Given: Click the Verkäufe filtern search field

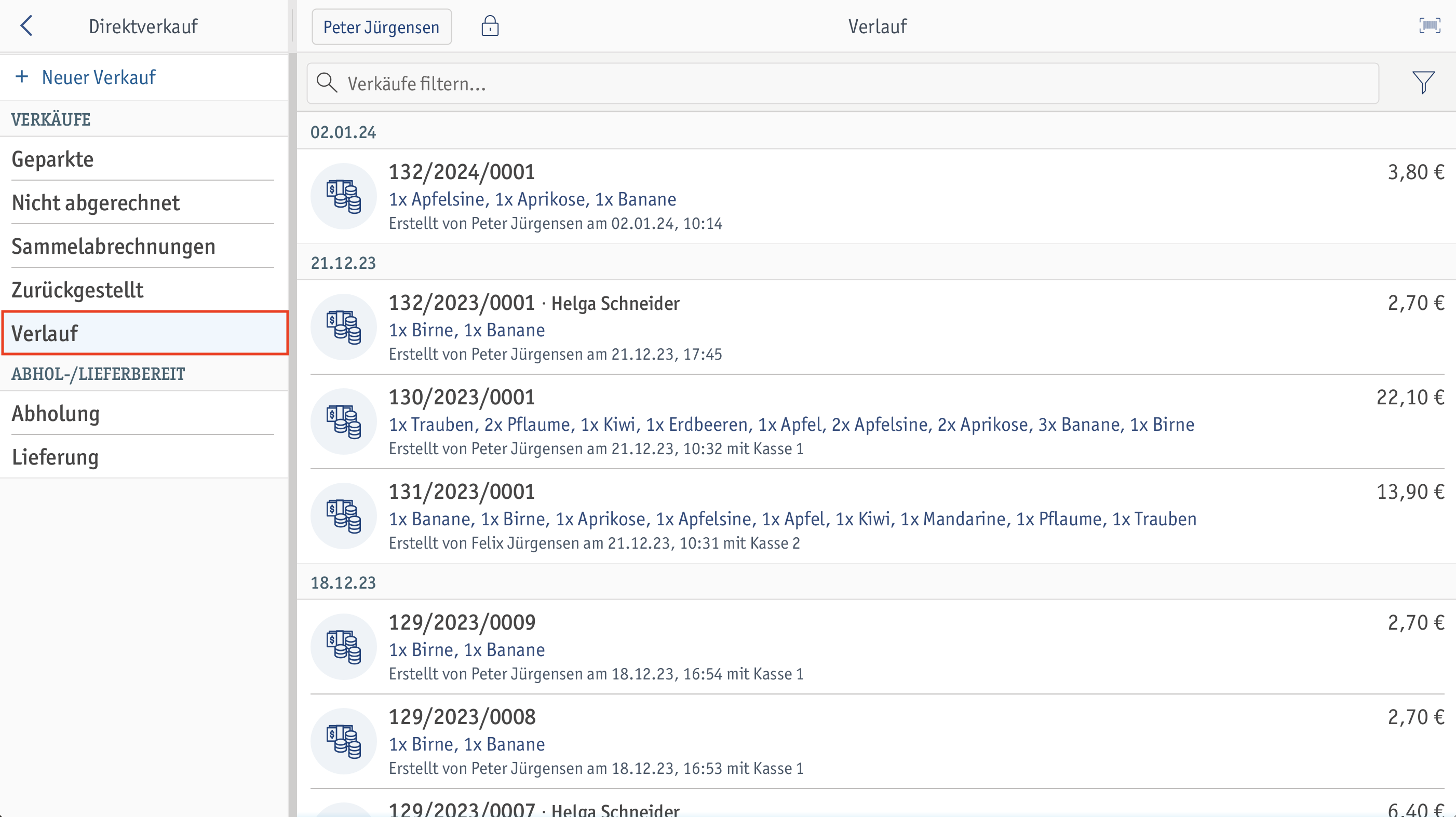Looking at the screenshot, I should point(842,83).
